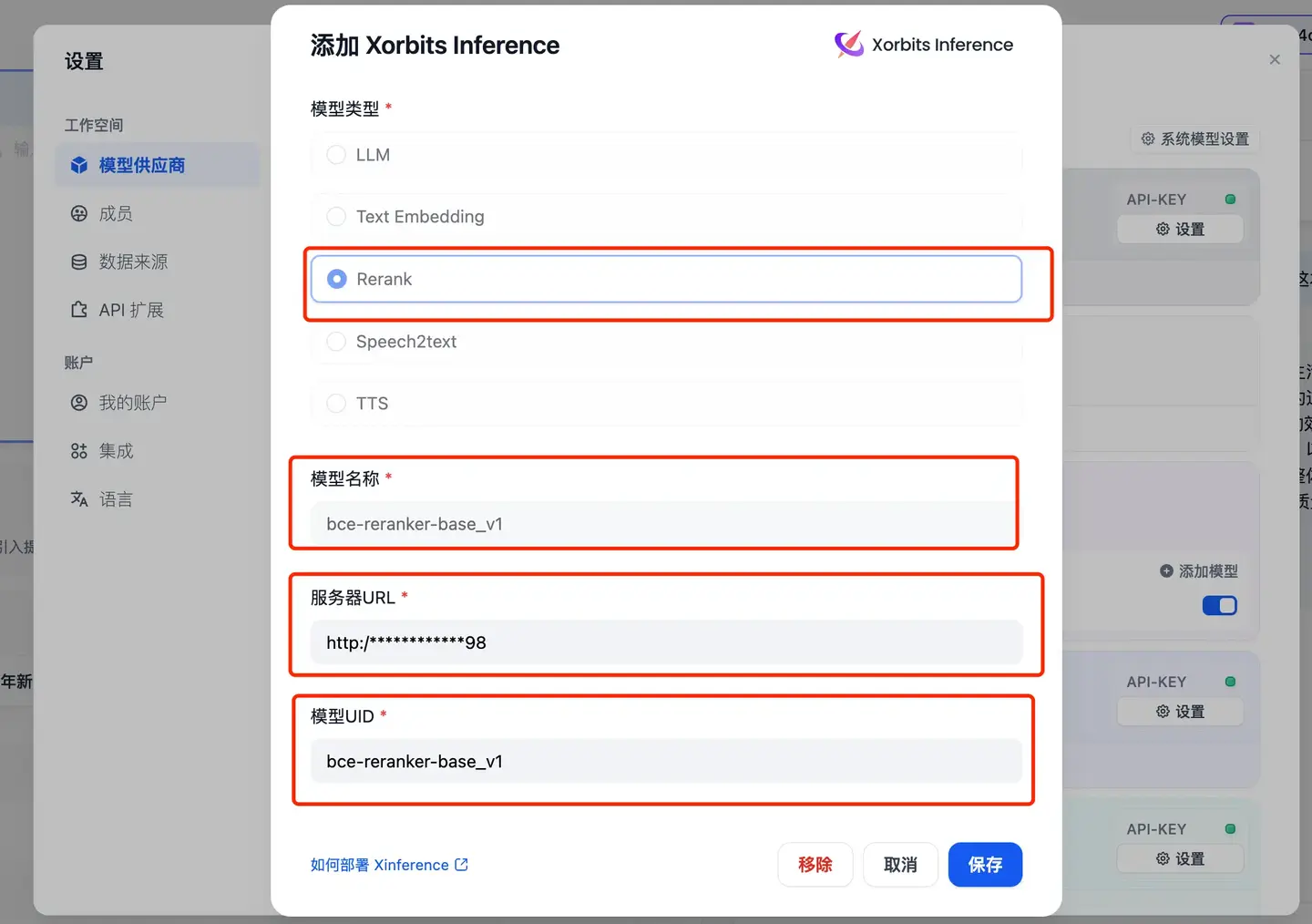Click the 添加模型 plus icon
Viewport: 1312px width, 924px height.
coord(1167,570)
